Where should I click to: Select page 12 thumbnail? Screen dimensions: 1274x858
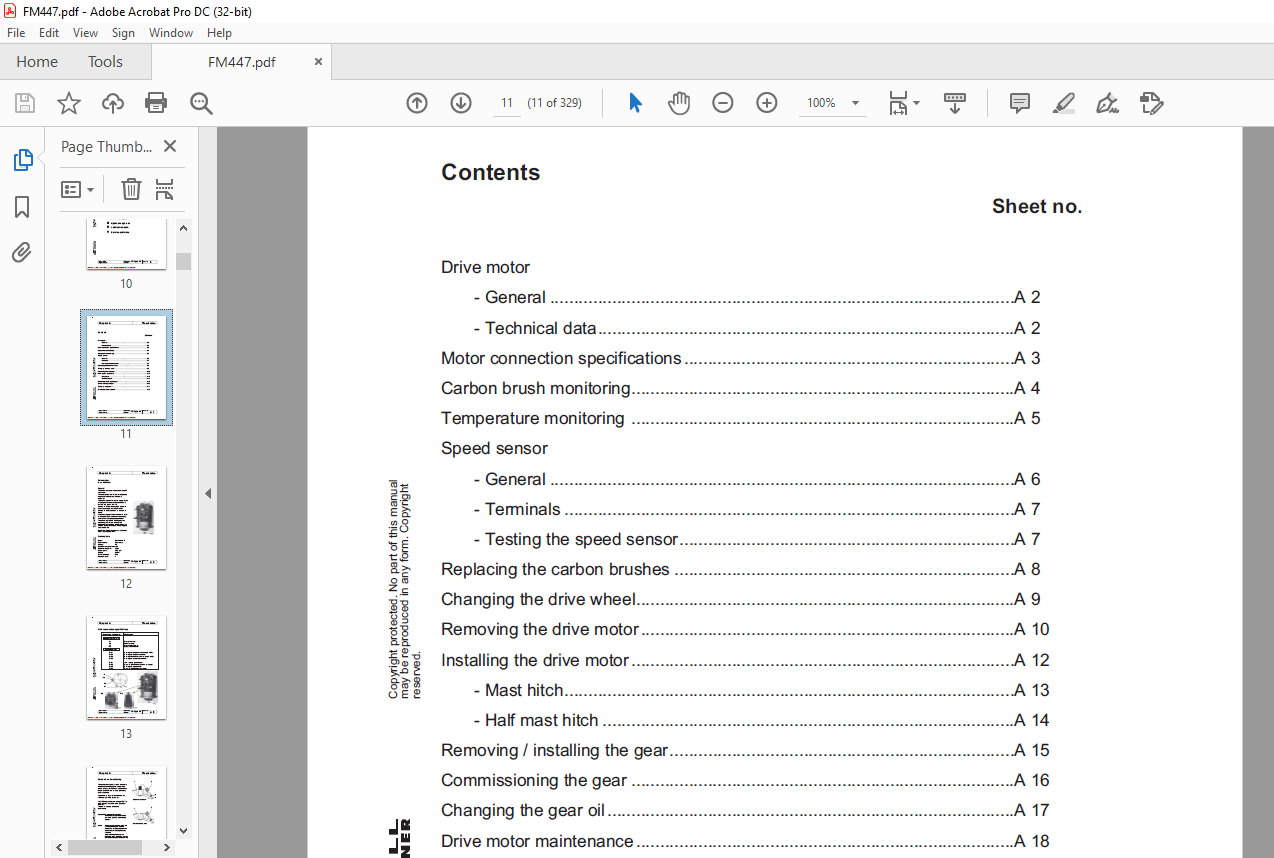[126, 517]
